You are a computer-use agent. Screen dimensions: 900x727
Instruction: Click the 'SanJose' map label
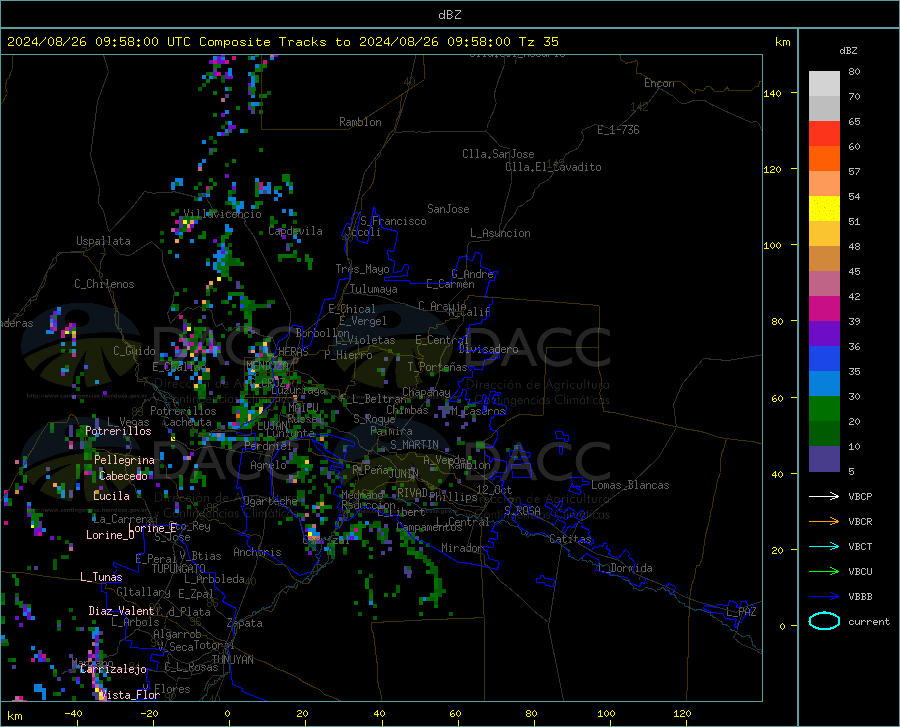[448, 209]
